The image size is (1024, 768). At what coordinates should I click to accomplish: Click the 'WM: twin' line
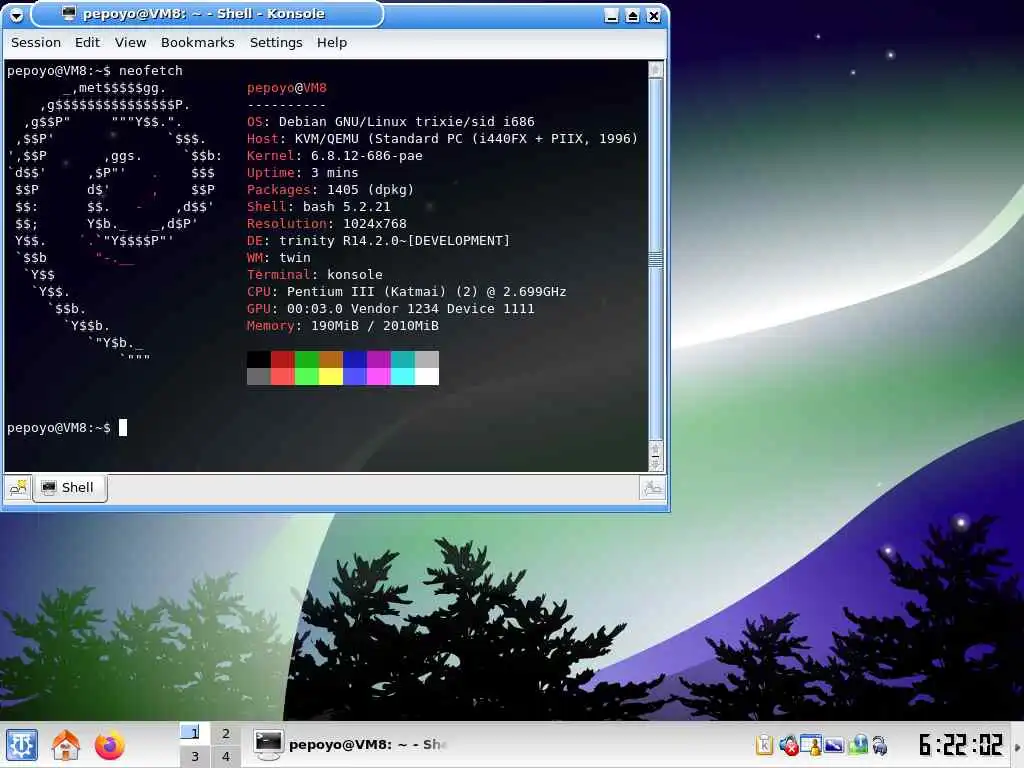point(279,257)
